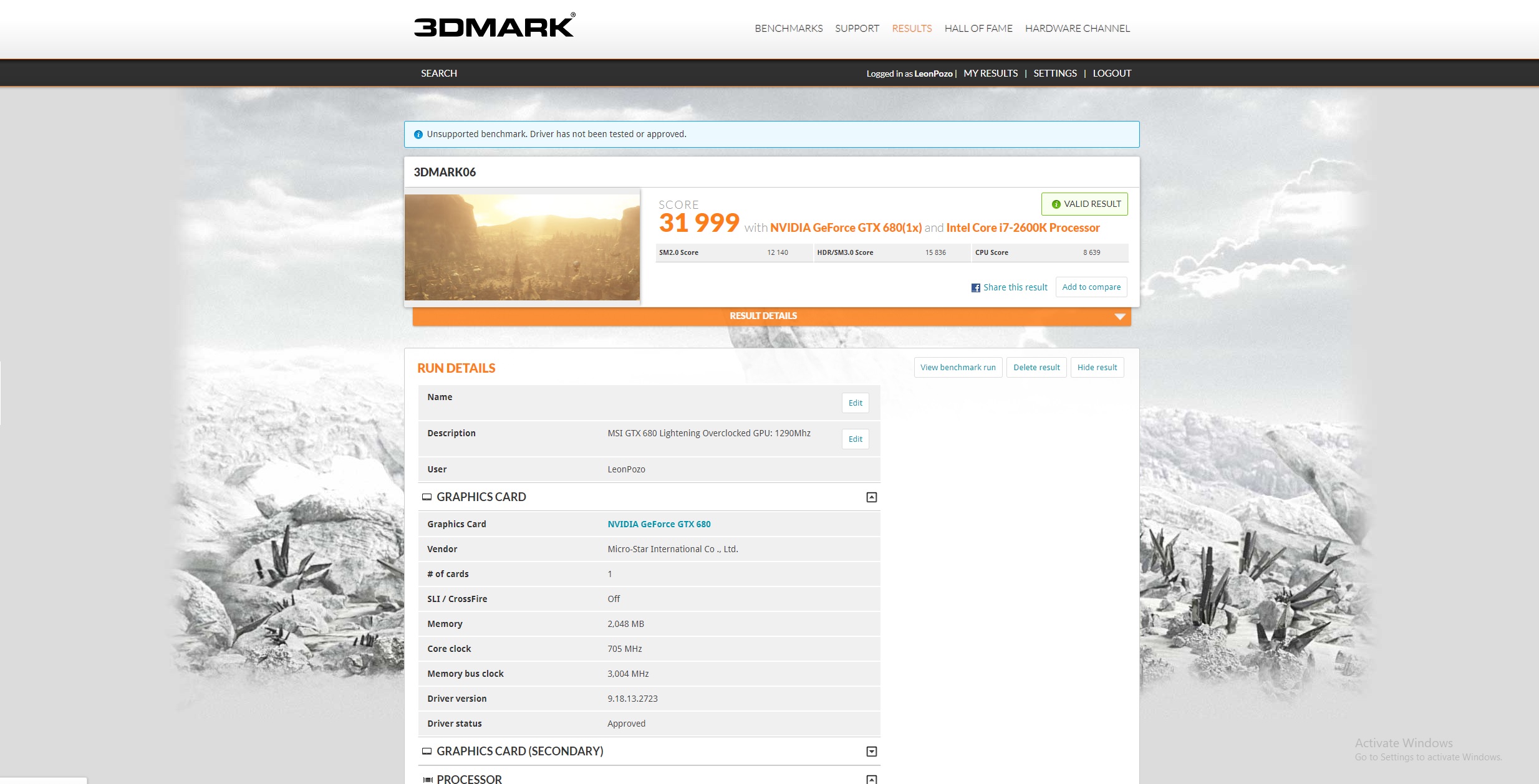Image resolution: width=1539 pixels, height=784 pixels.
Task: Click the Core clock value 705 MHz
Action: coord(624,649)
